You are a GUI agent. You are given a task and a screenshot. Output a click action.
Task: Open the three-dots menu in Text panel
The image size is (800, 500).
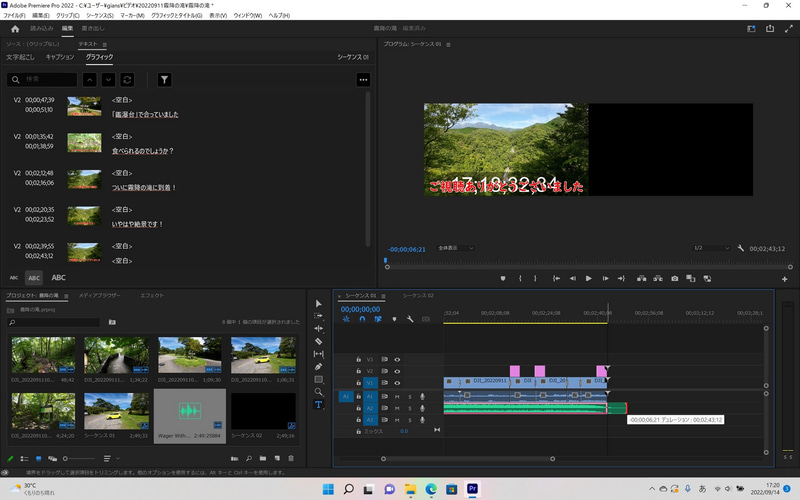point(363,79)
